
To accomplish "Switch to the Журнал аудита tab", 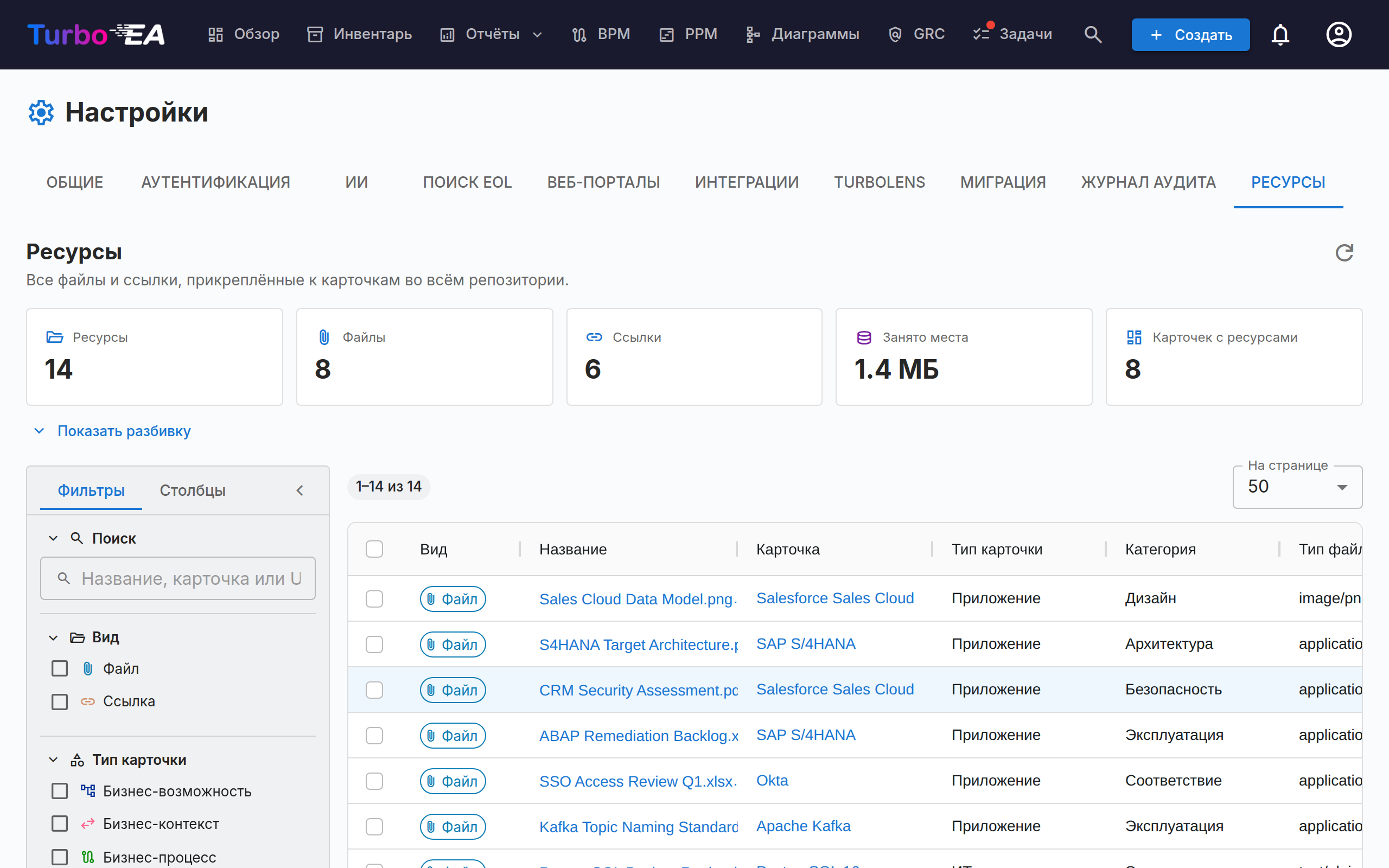I will click(x=1148, y=183).
